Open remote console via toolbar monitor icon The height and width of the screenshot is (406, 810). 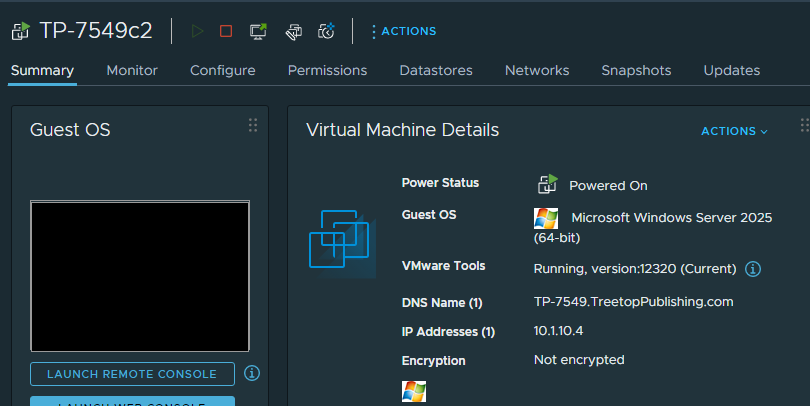click(x=258, y=31)
